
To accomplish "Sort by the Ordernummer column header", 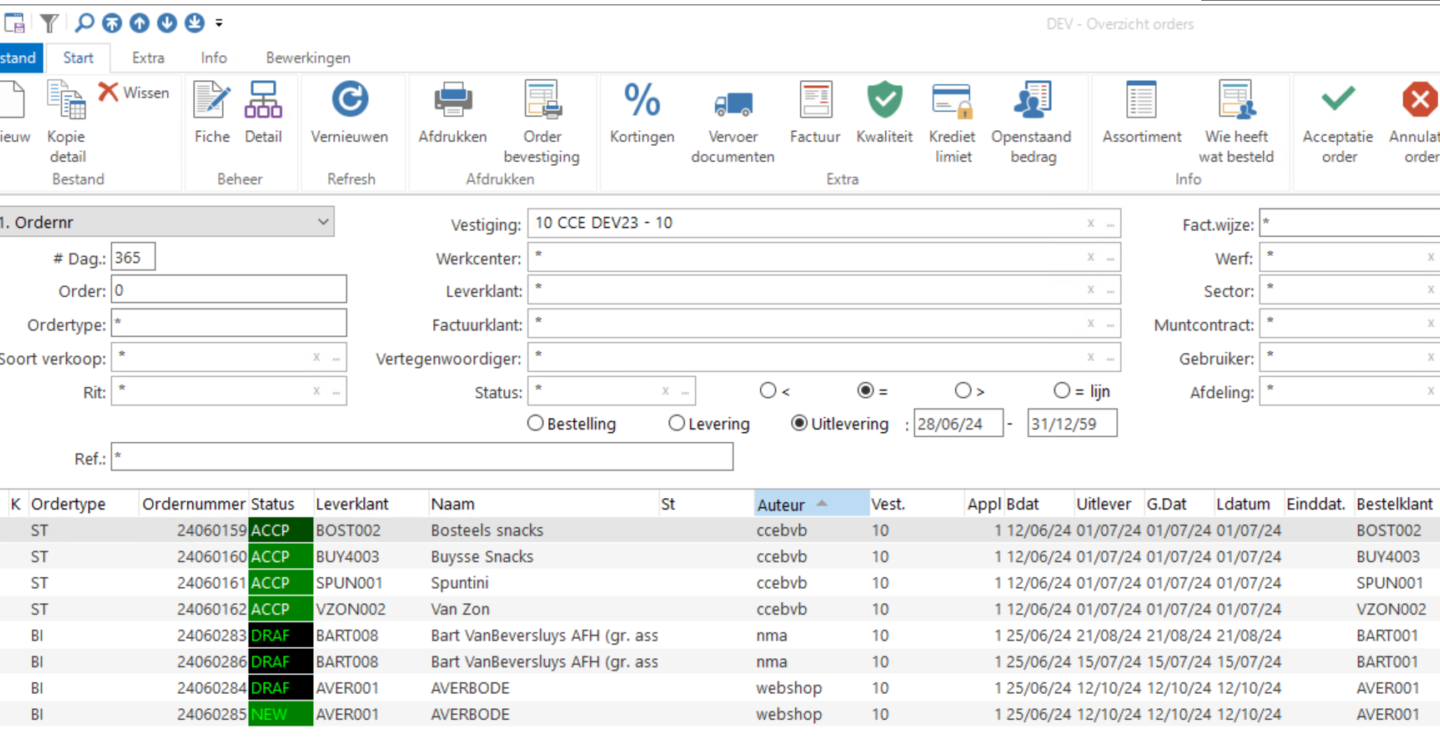I will (193, 504).
